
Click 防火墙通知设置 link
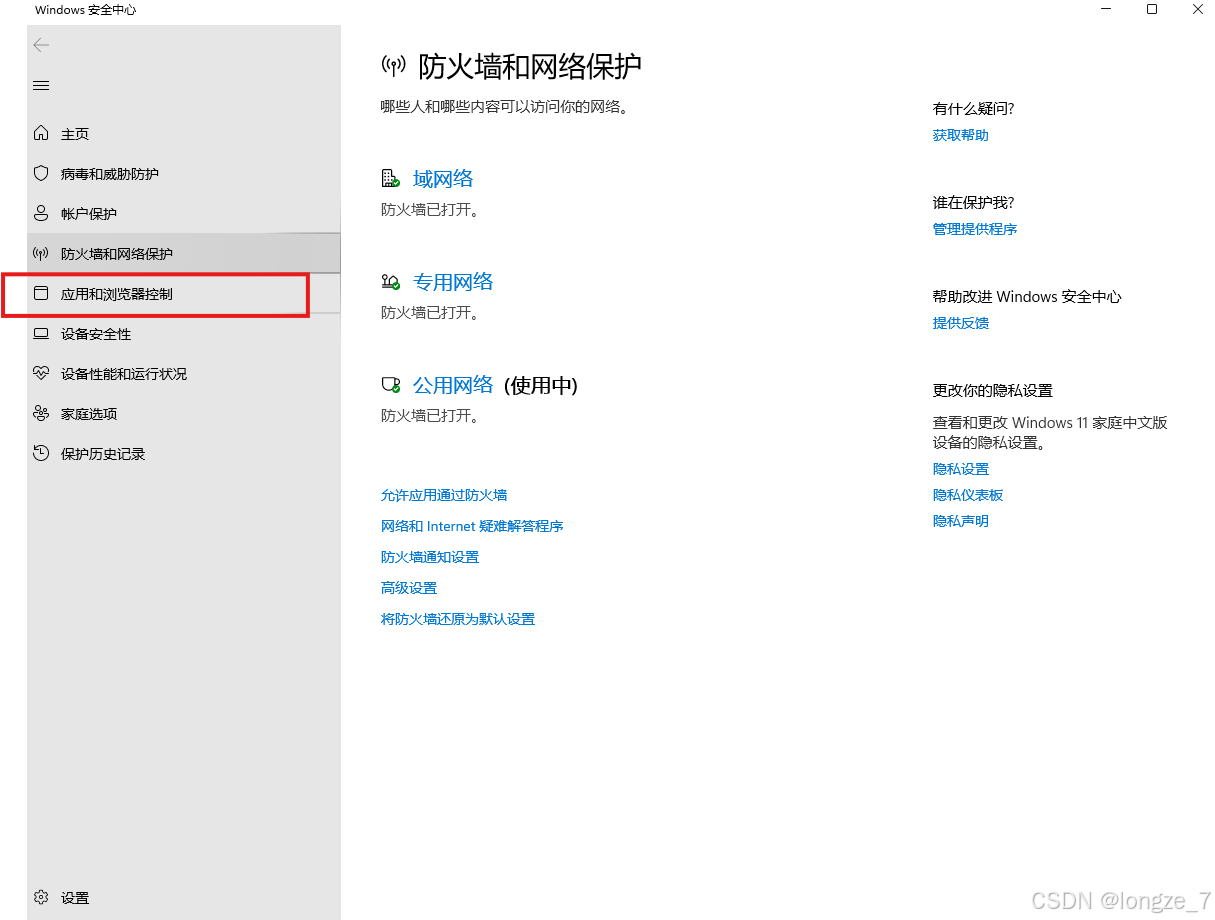click(430, 557)
